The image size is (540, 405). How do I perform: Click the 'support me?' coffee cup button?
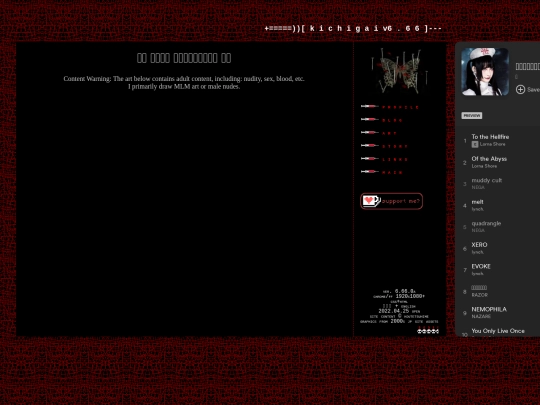click(x=392, y=201)
